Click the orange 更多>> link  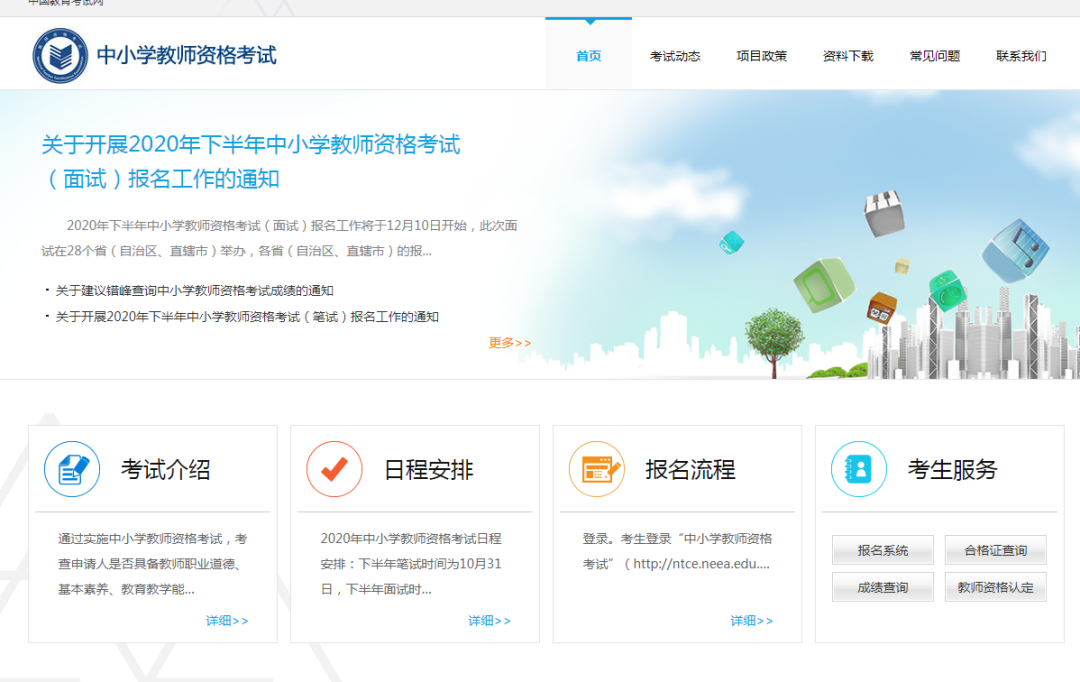[x=510, y=343]
